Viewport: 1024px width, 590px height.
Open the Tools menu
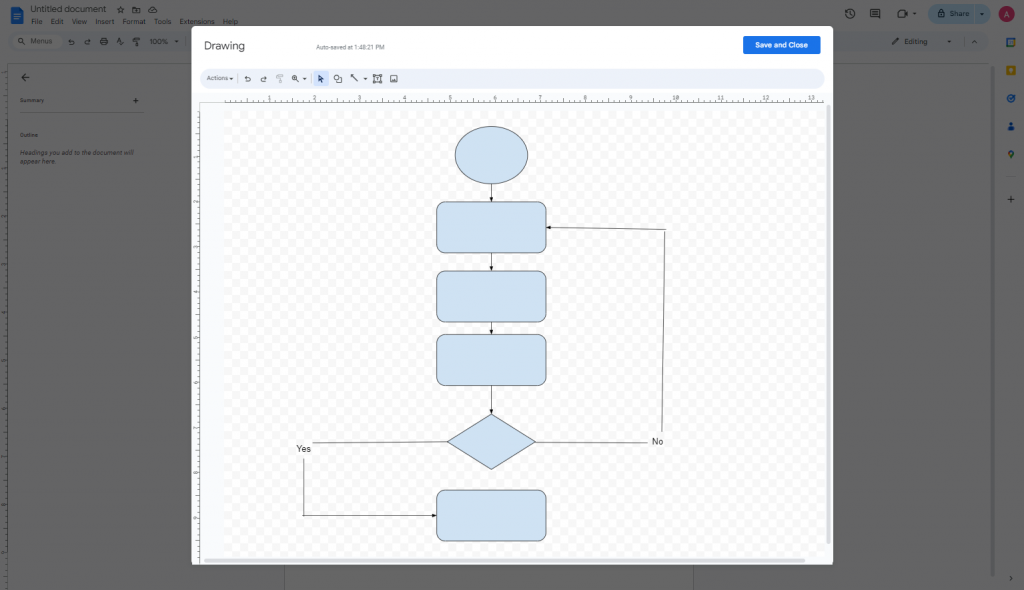click(x=163, y=22)
